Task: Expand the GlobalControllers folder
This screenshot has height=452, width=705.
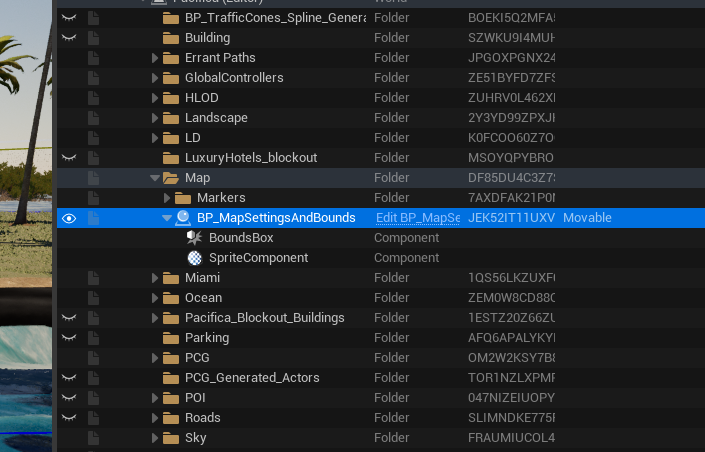Action: 155,78
